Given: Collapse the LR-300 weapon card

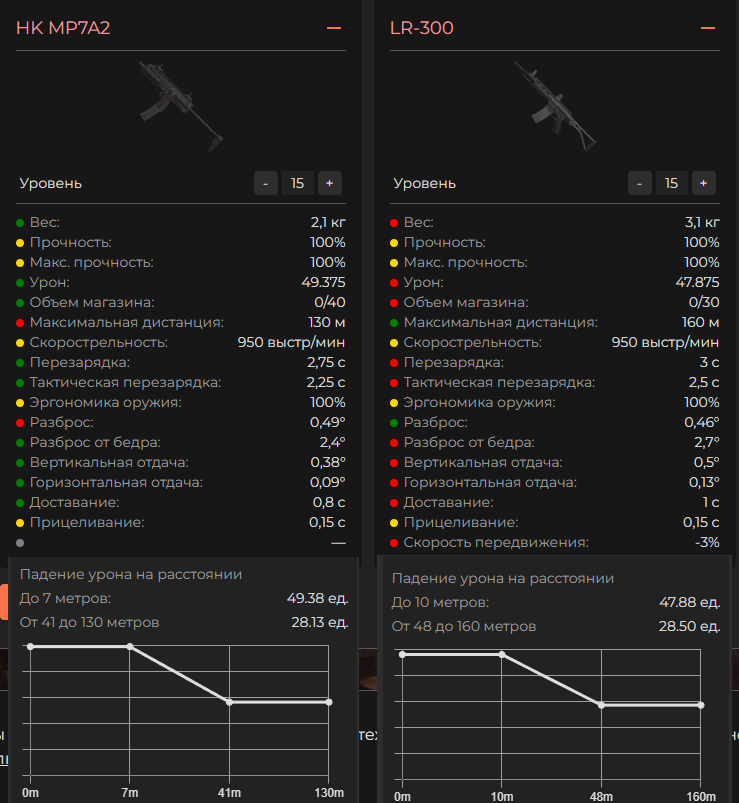Looking at the screenshot, I should click(708, 28).
